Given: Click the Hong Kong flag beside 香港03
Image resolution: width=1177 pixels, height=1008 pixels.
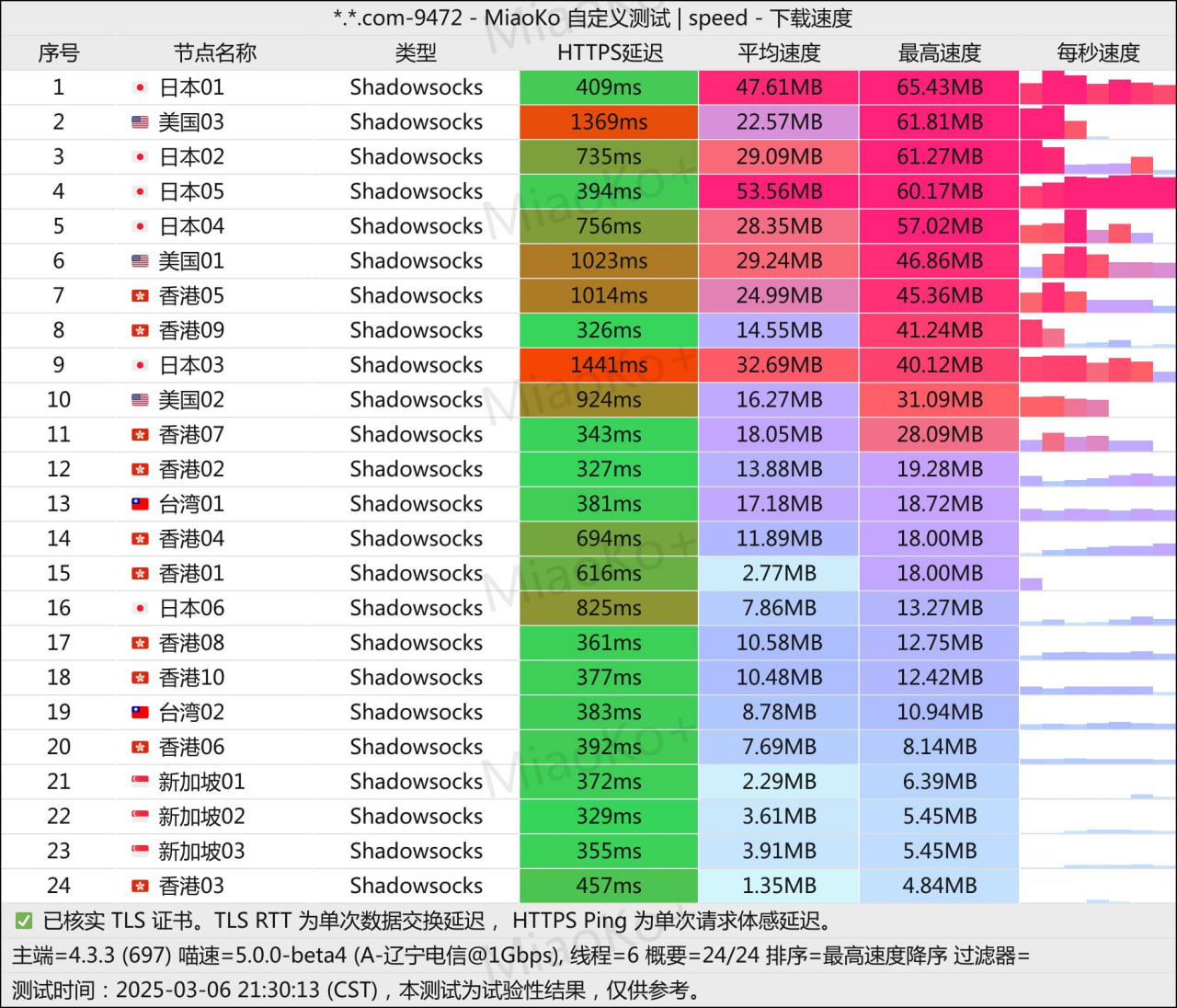Looking at the screenshot, I should click(x=140, y=887).
